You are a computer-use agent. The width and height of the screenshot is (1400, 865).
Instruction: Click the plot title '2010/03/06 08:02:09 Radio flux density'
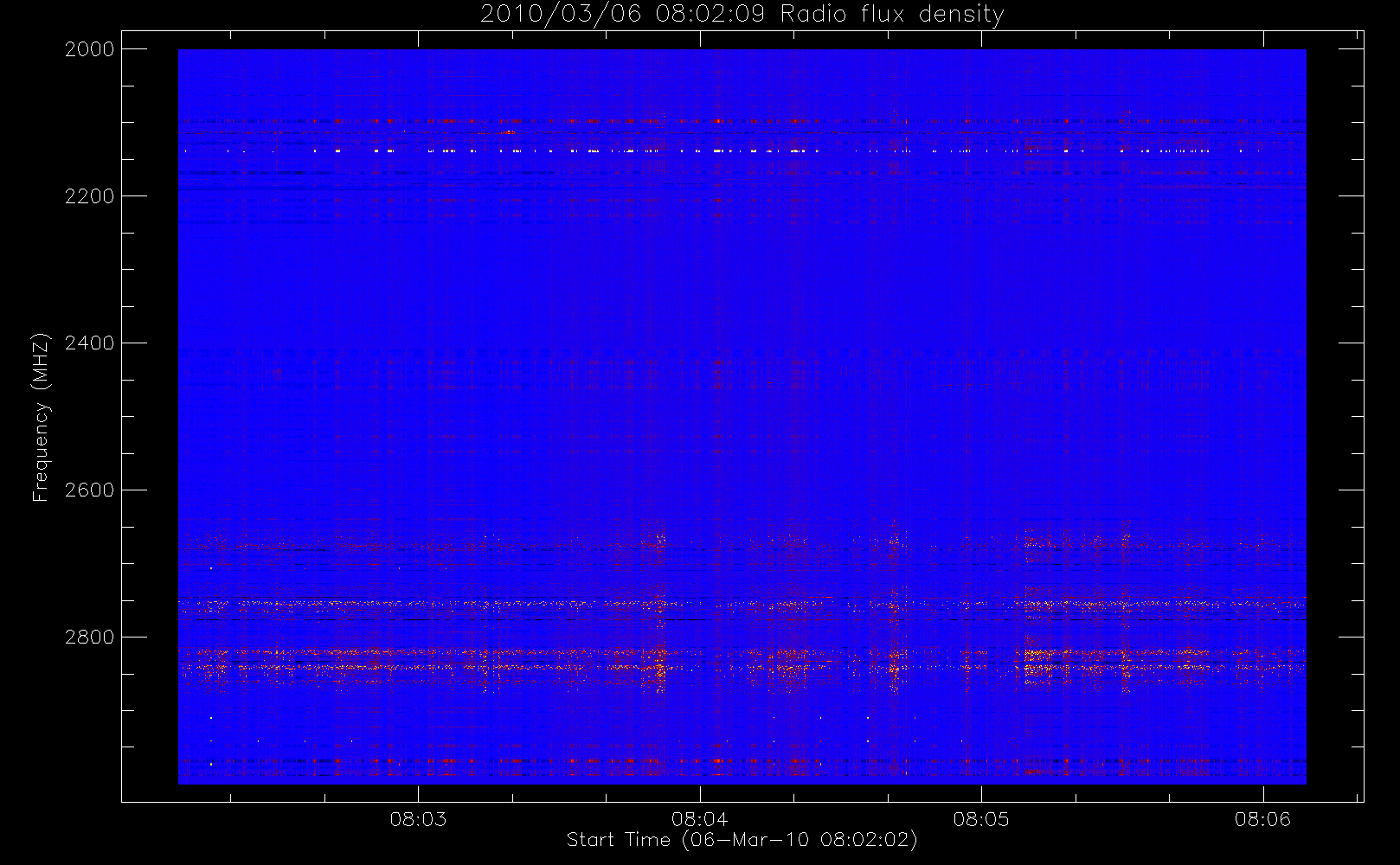(742, 15)
